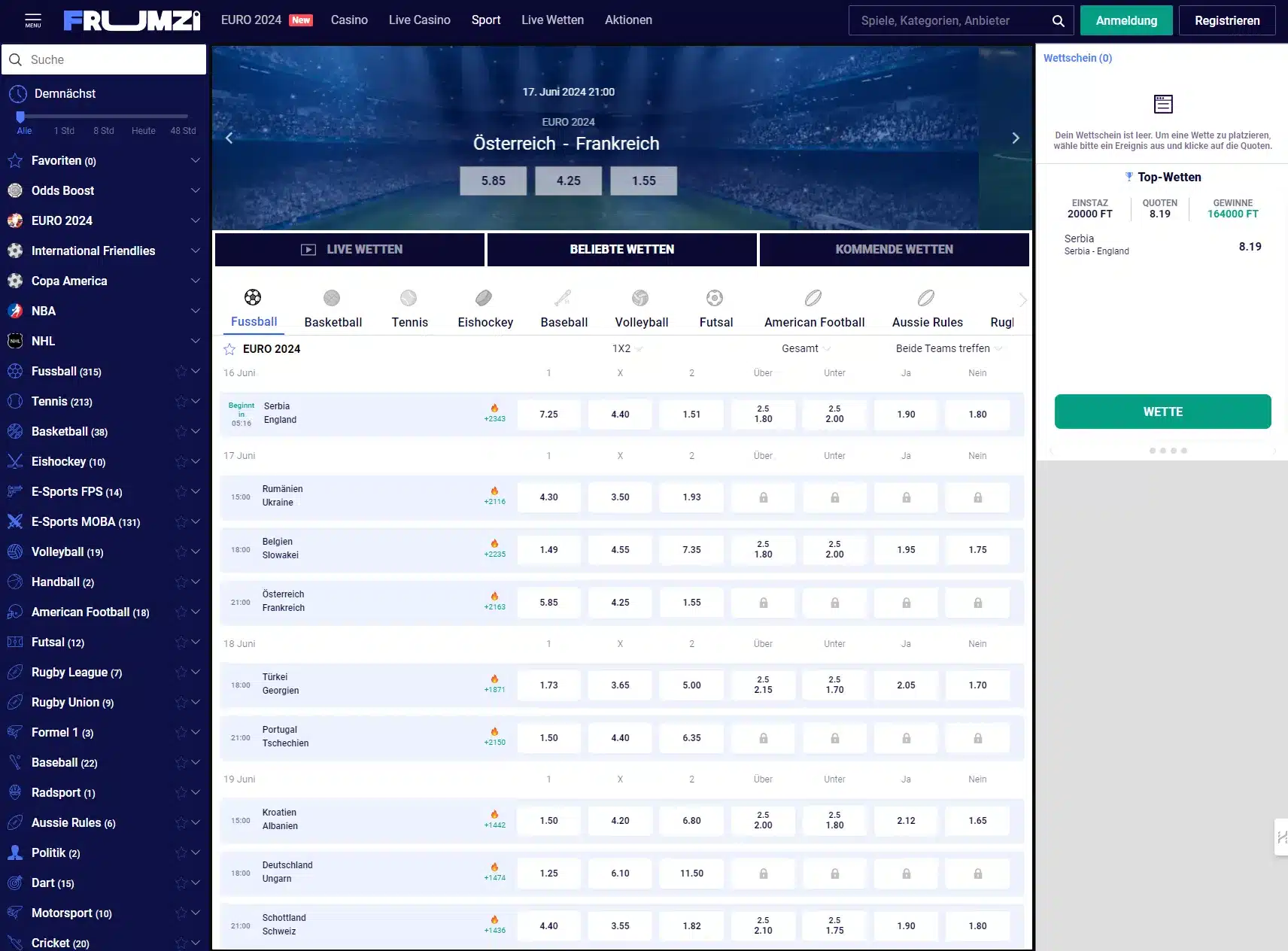Favorite Futsal with its star
Image resolution: width=1288 pixels, height=951 pixels.
point(181,642)
